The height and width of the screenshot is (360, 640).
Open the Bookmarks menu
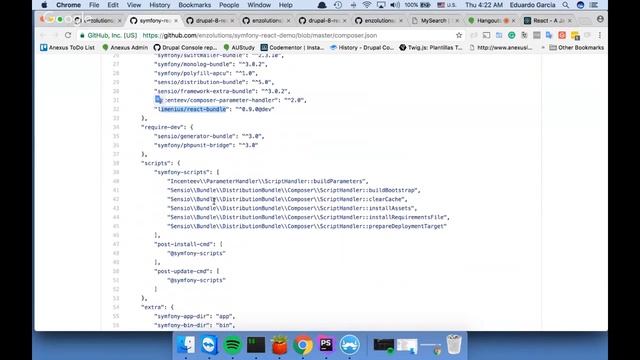click(x=194, y=5)
